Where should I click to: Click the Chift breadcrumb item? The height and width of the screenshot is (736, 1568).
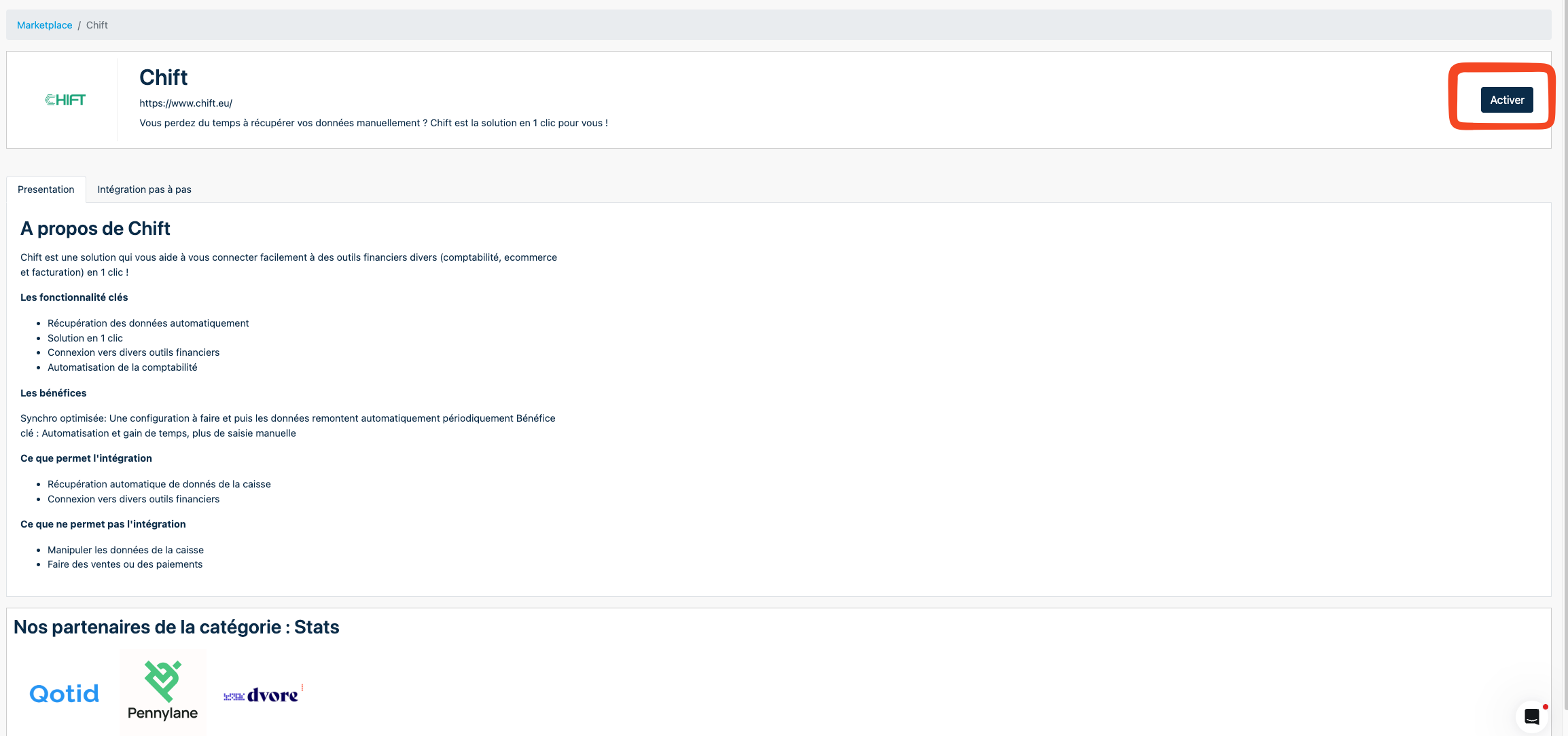point(96,25)
